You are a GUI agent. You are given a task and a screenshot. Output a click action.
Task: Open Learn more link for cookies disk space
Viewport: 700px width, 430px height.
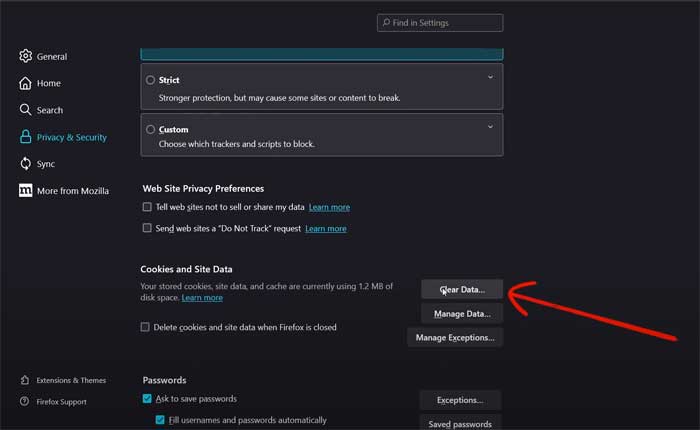202,297
